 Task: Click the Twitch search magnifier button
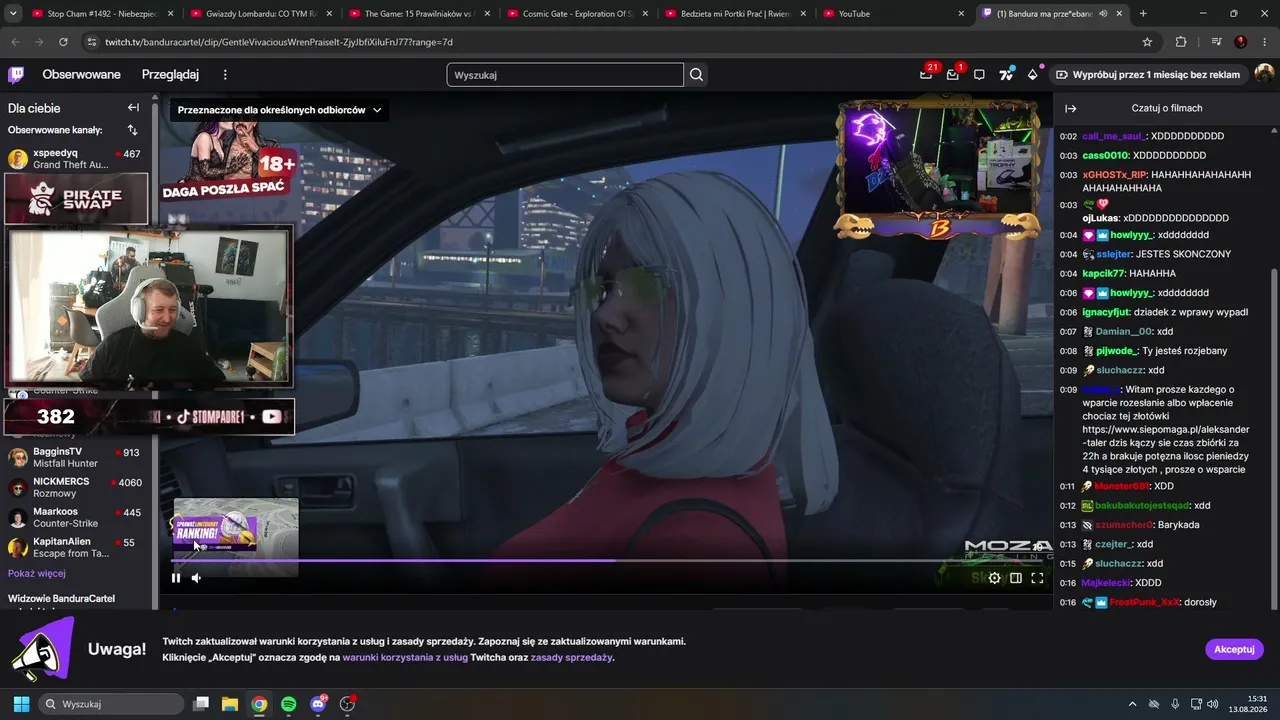[697, 75]
